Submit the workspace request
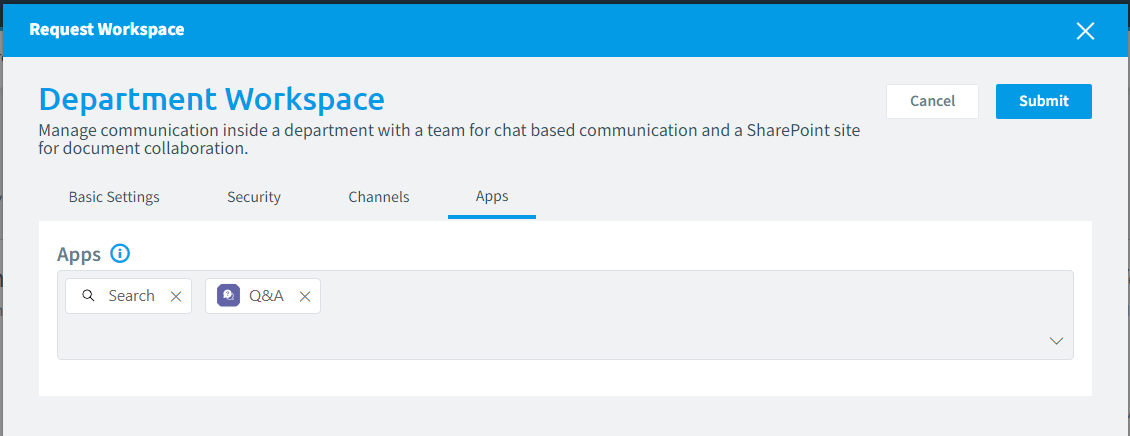The width and height of the screenshot is (1130, 436). [1044, 101]
